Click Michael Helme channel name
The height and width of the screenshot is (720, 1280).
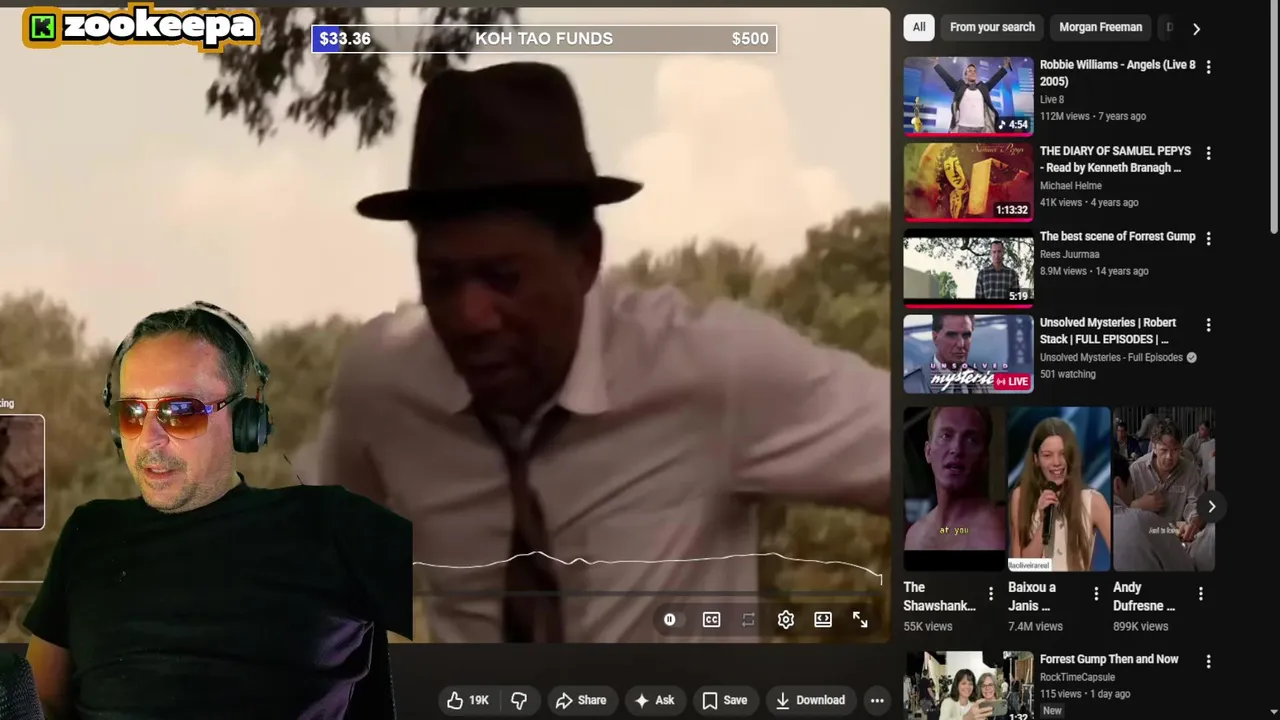tap(1071, 186)
